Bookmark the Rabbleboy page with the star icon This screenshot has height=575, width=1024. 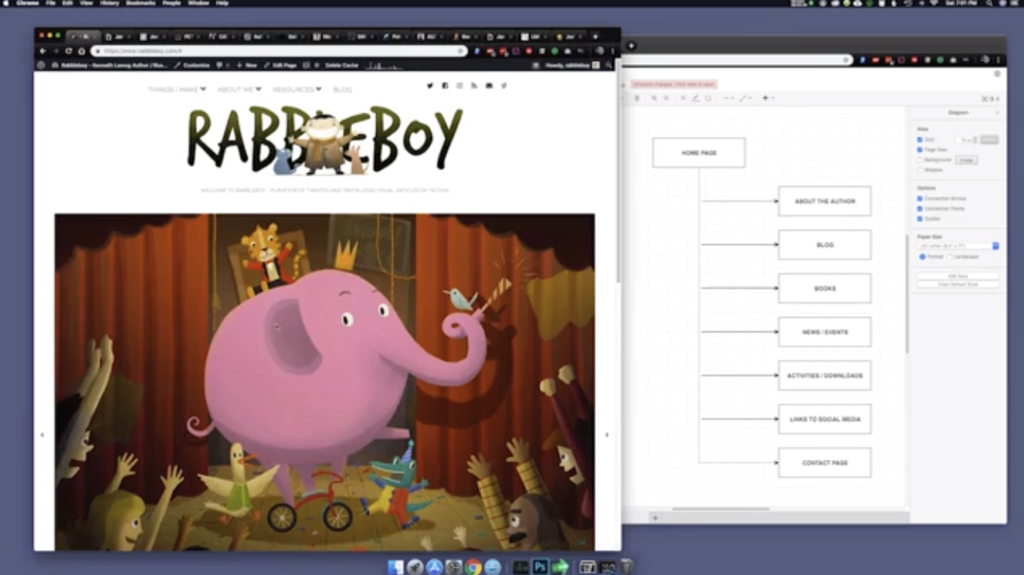(x=460, y=51)
